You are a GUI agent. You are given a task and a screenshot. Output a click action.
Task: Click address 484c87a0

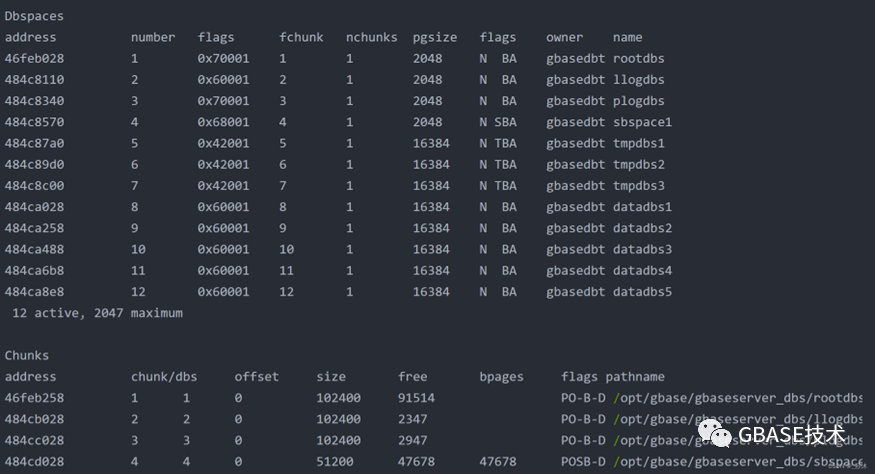pyautogui.click(x=34, y=143)
